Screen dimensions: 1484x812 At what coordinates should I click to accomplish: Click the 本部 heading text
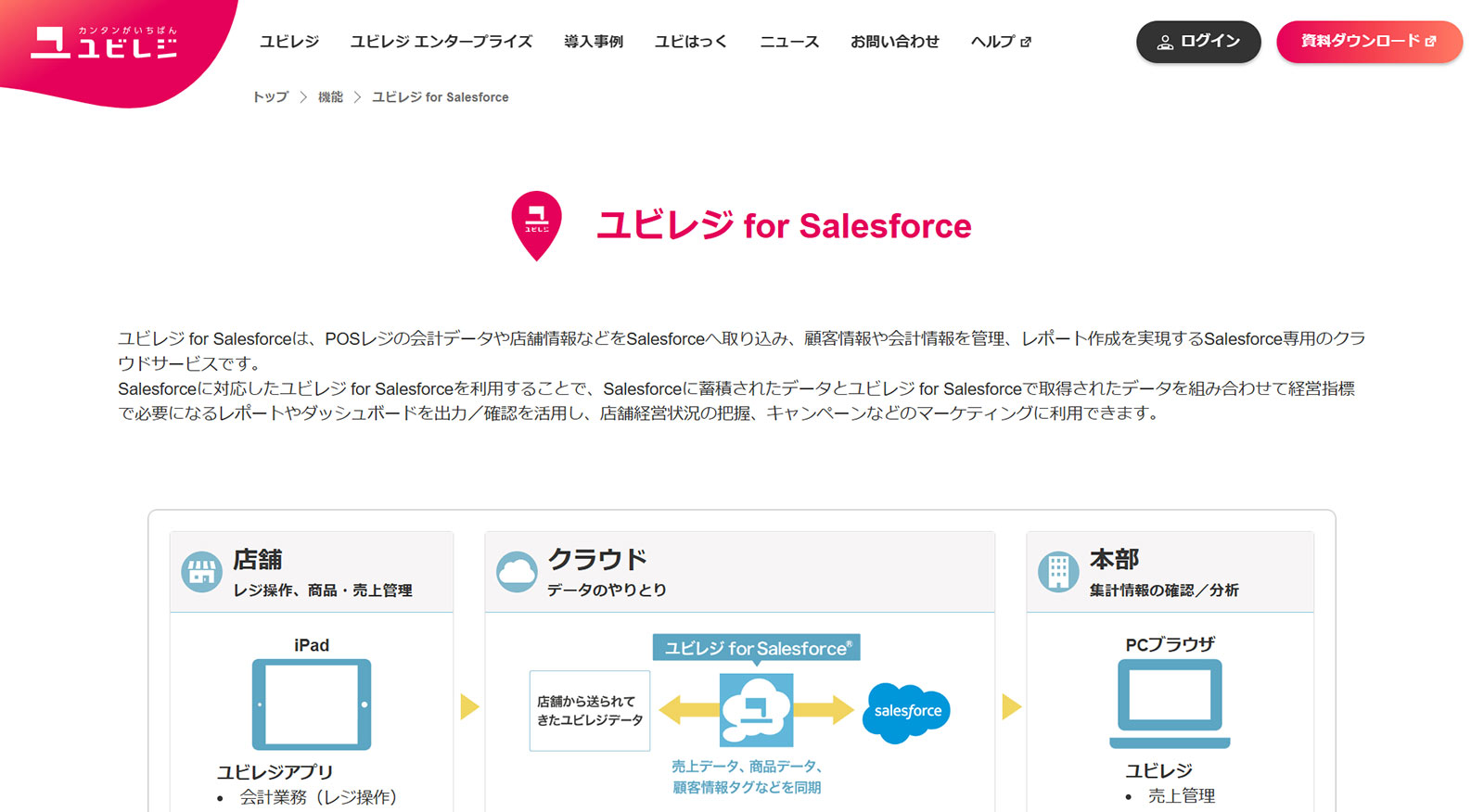coord(1115,559)
